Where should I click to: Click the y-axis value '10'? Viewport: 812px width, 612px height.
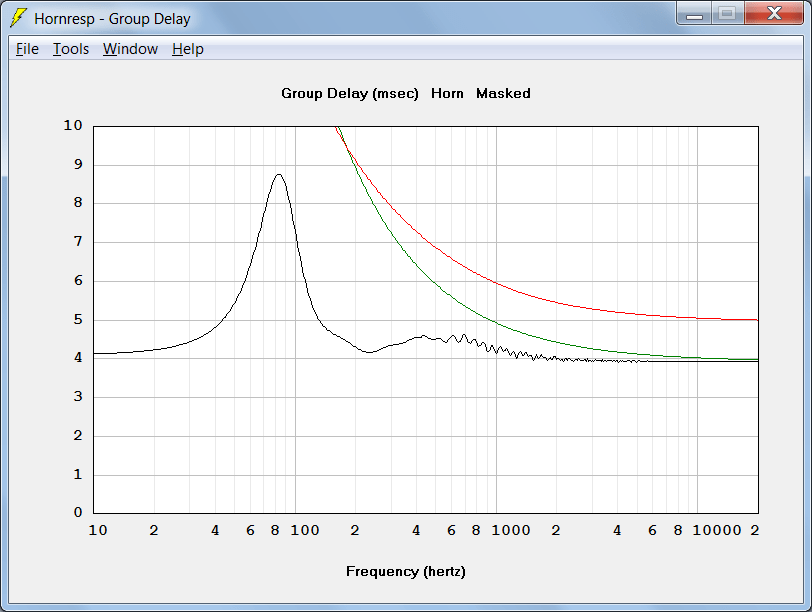tap(73, 126)
